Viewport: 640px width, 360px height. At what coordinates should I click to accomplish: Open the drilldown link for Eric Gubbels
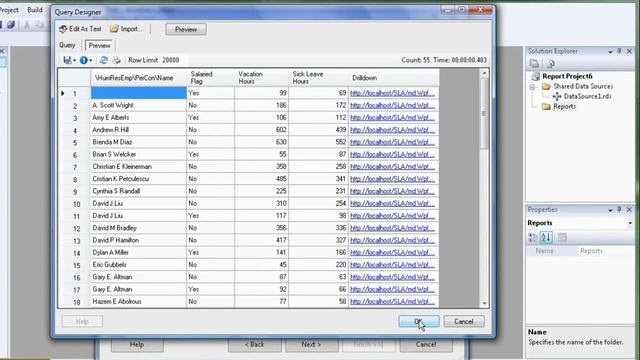pyautogui.click(x=392, y=264)
